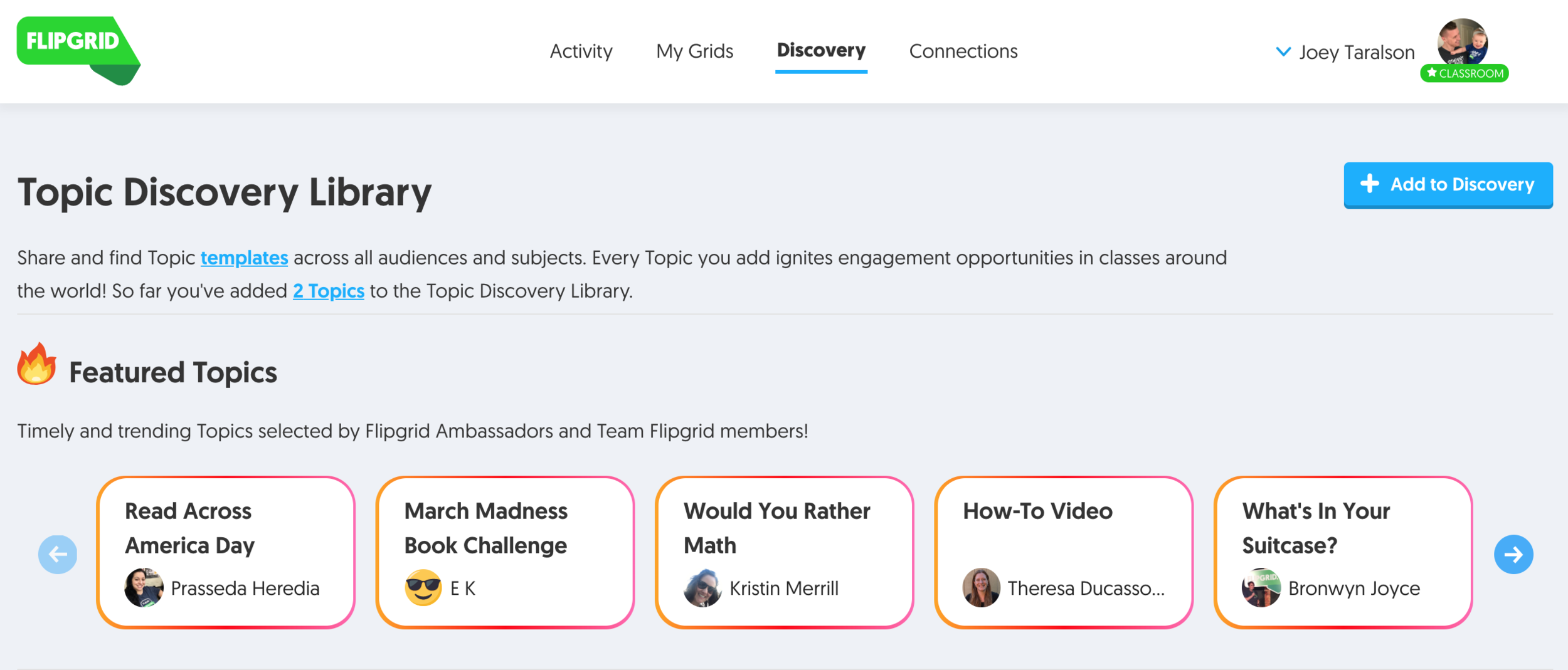Open the Connections tab
Screen dimensions: 1568x670
click(x=963, y=51)
